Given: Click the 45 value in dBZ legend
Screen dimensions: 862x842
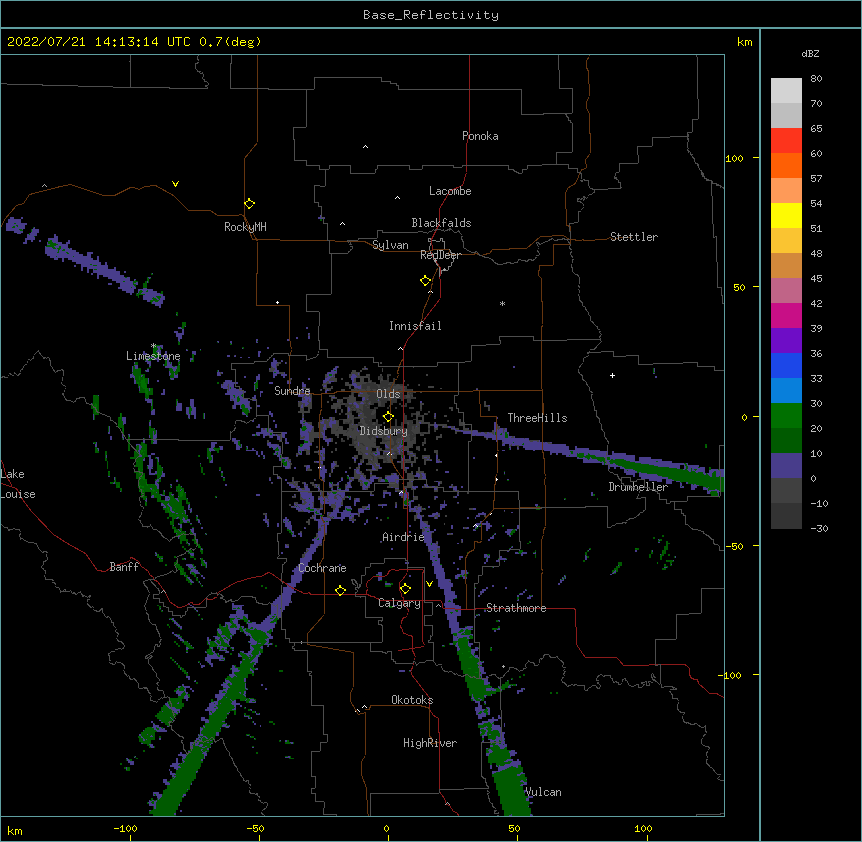Looking at the screenshot, I should pyautogui.click(x=816, y=278).
